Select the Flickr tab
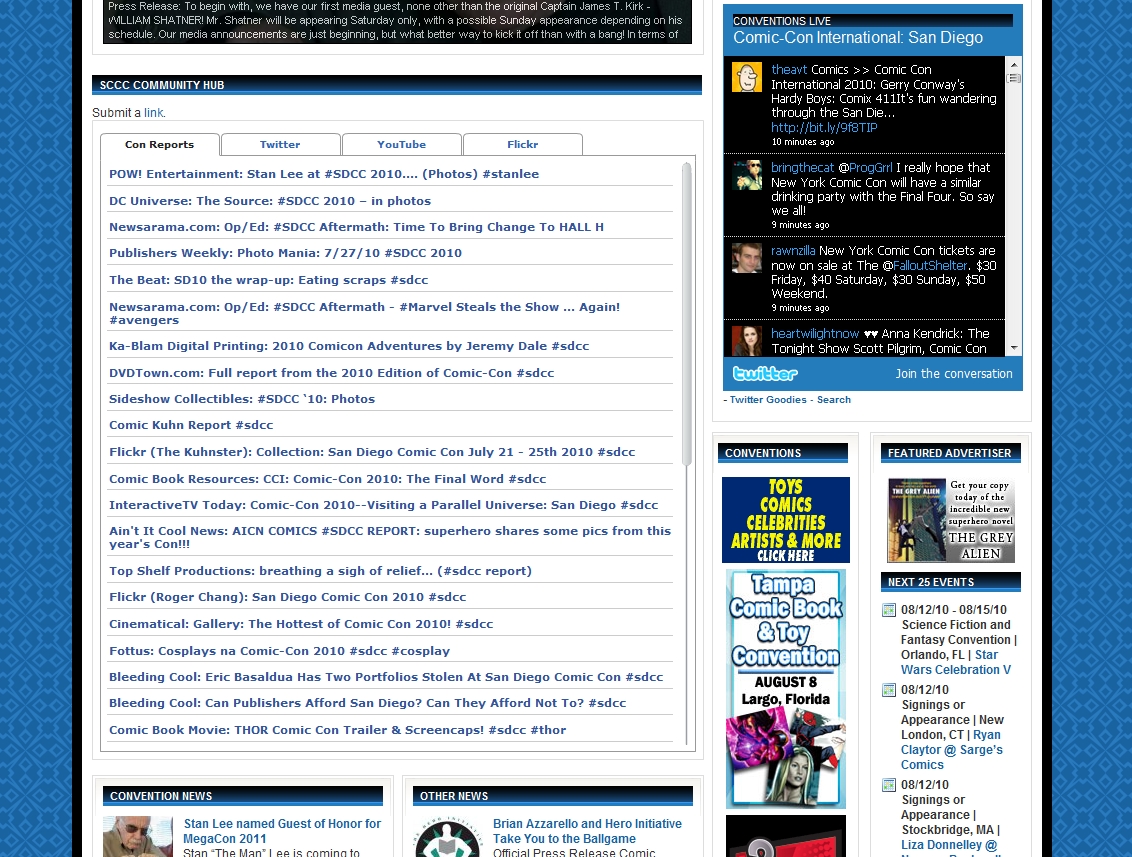This screenshot has width=1132, height=857. 522,145
